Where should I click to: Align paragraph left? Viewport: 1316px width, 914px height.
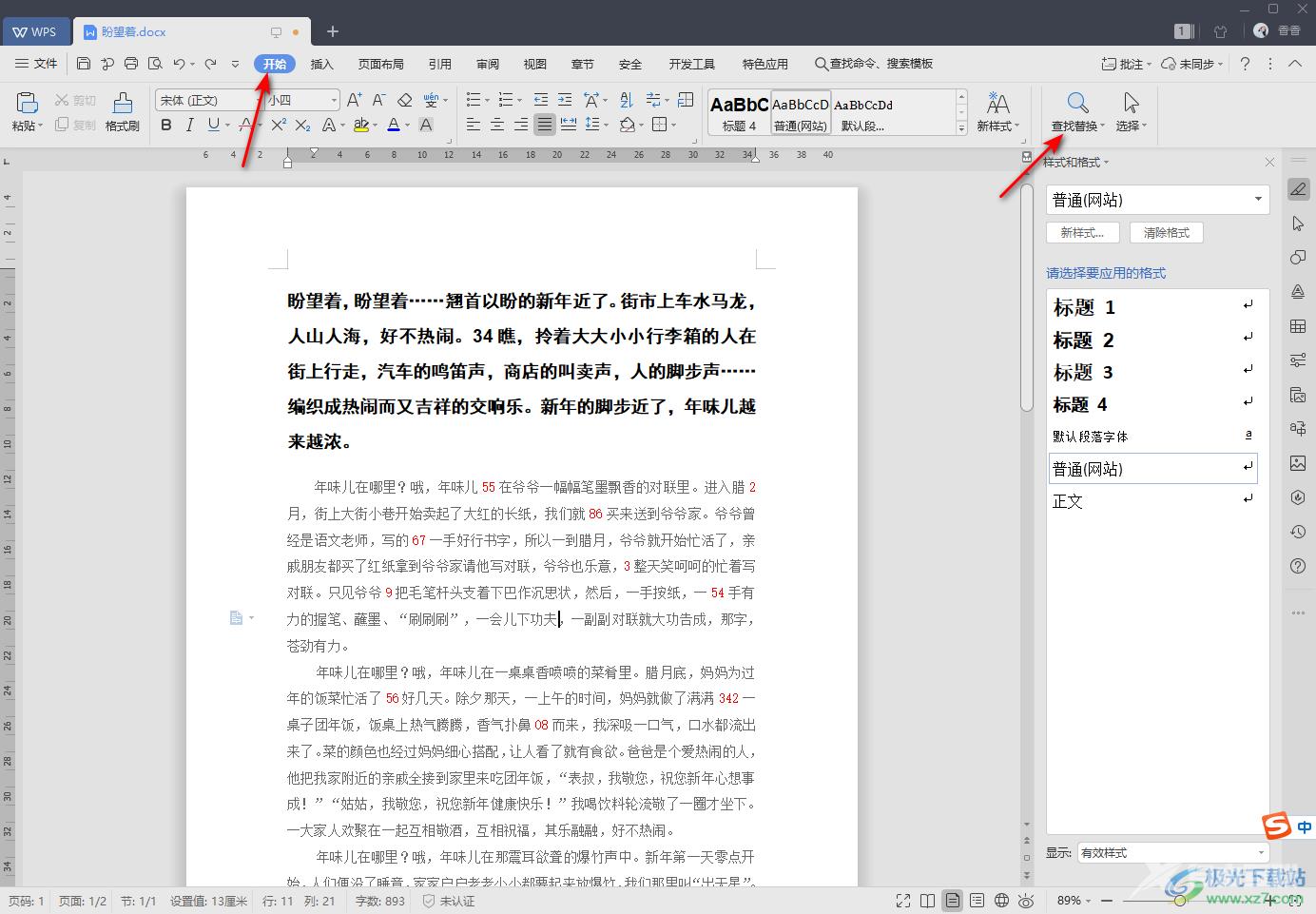[x=474, y=125]
